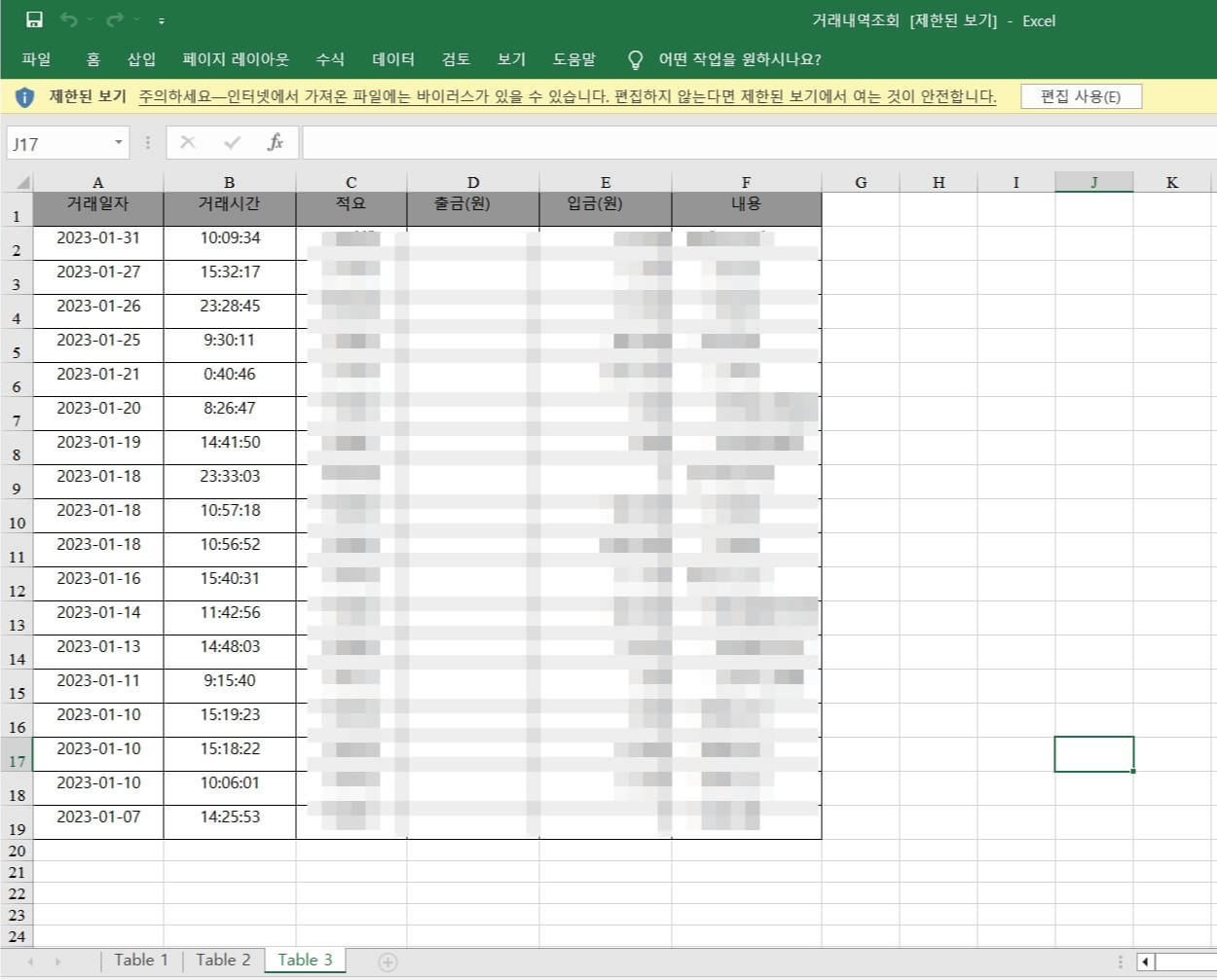Image resolution: width=1217 pixels, height=980 pixels.
Task: Select column B header
Action: click(x=230, y=182)
